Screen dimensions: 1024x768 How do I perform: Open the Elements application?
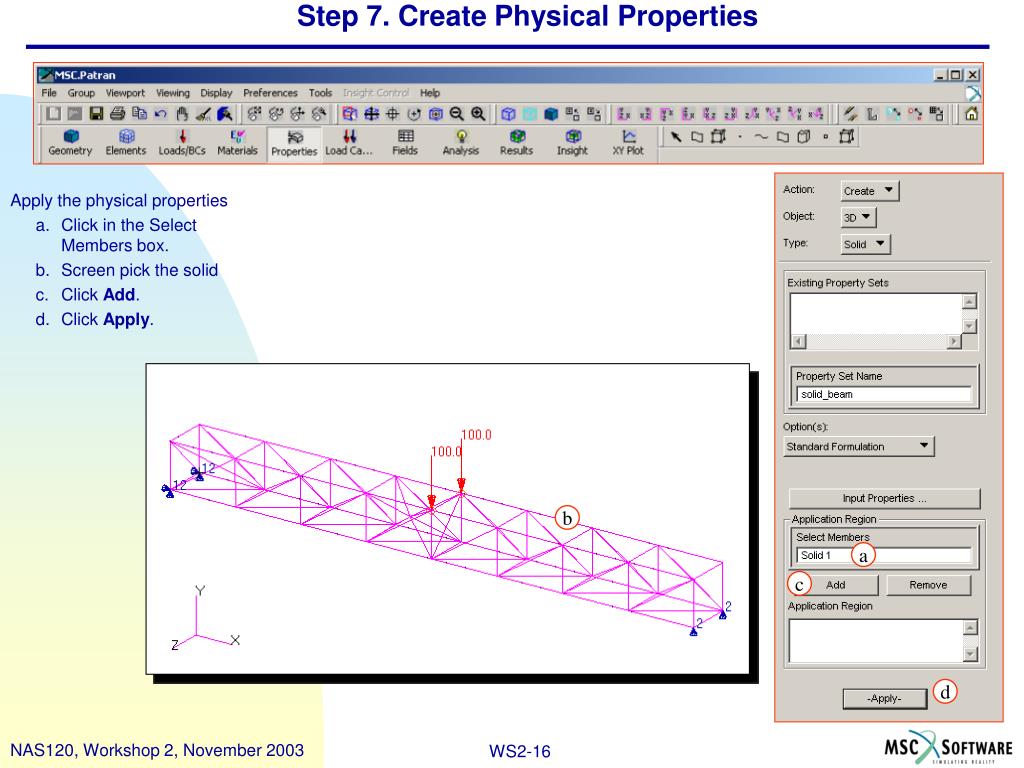click(126, 142)
